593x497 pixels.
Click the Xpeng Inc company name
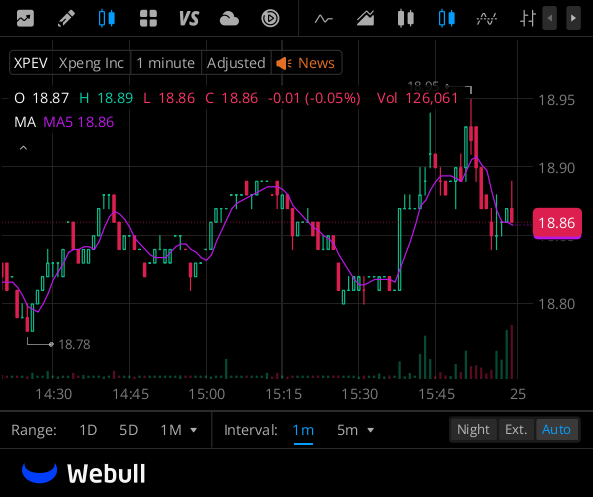(x=91, y=63)
